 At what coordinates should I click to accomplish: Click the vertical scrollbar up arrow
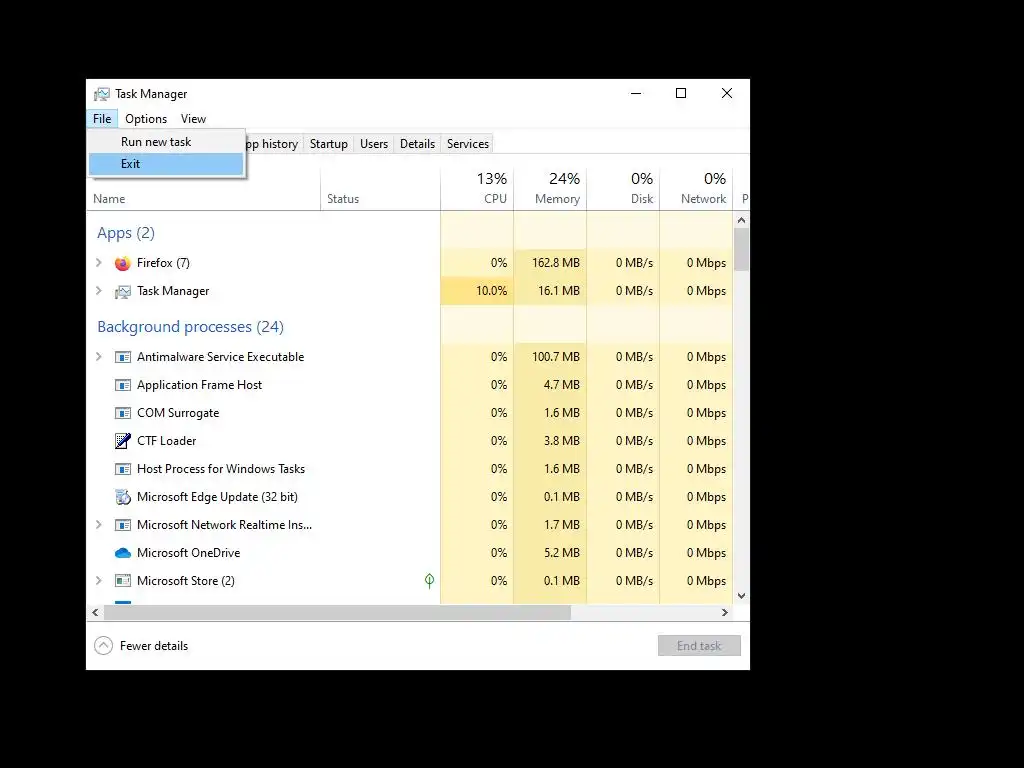741,220
